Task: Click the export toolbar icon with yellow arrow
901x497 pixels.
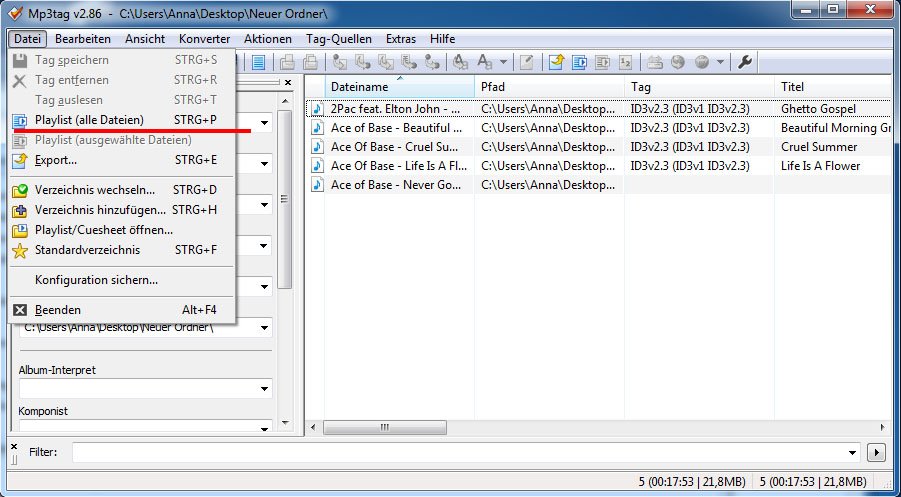Action: pyautogui.click(x=556, y=62)
